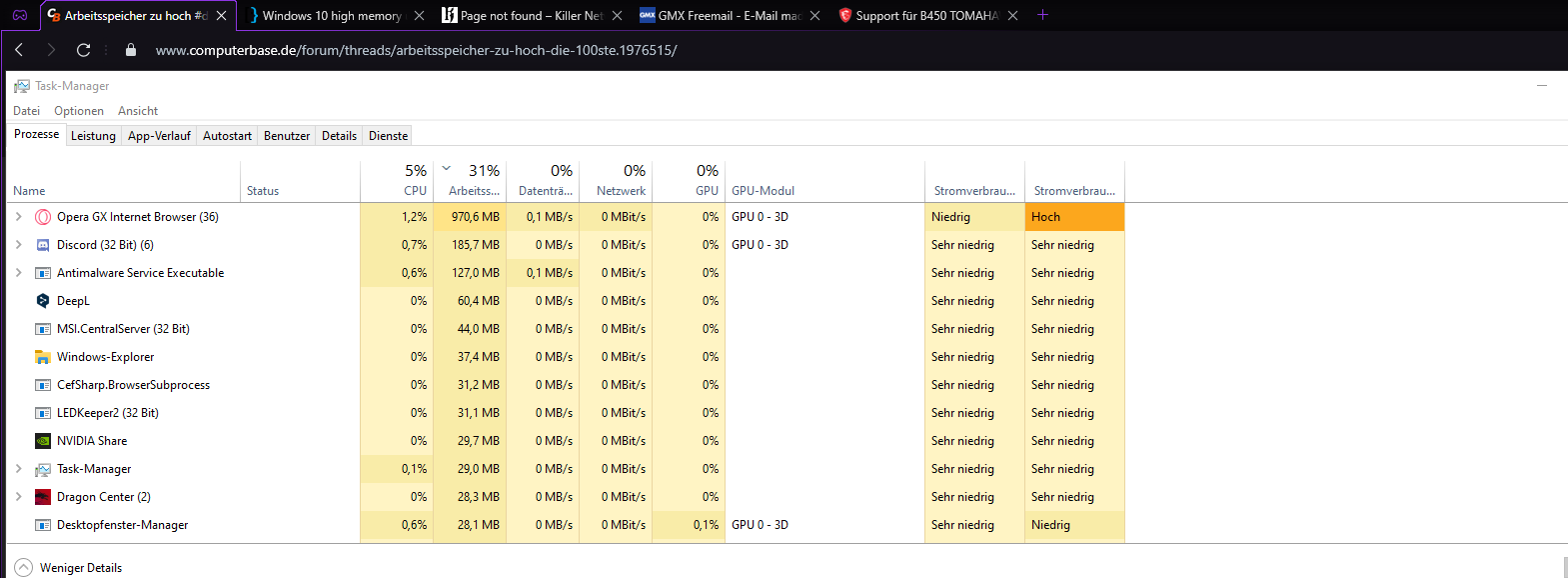
Task: Sort by the Datenträger column header
Action: [543, 182]
